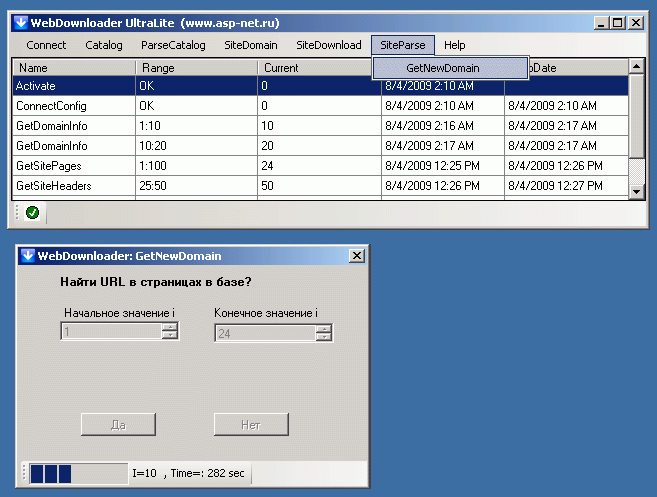Choose the GetNewDomain menu entry

point(450,68)
